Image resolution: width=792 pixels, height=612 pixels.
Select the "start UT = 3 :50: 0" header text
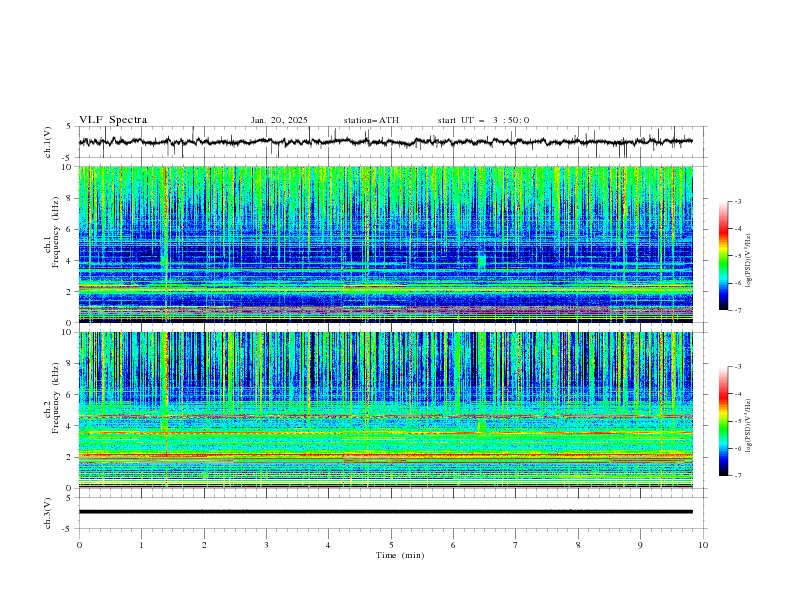click(483, 120)
